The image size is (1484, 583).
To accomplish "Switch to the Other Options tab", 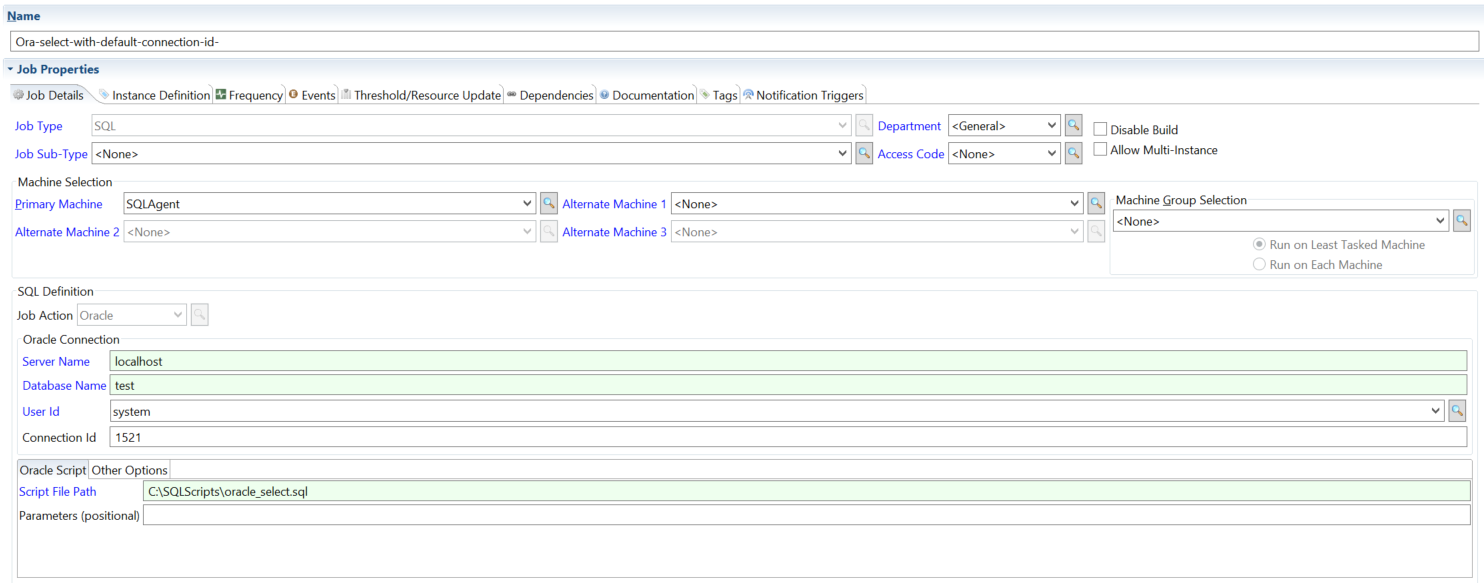I will pos(129,470).
